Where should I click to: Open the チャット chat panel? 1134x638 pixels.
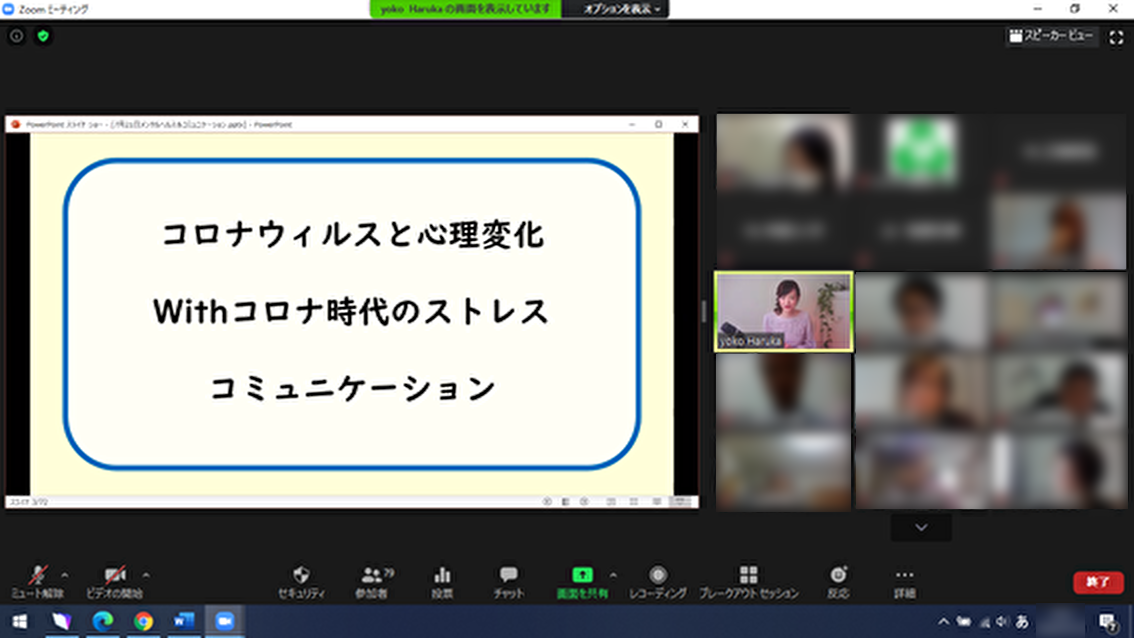coord(509,581)
